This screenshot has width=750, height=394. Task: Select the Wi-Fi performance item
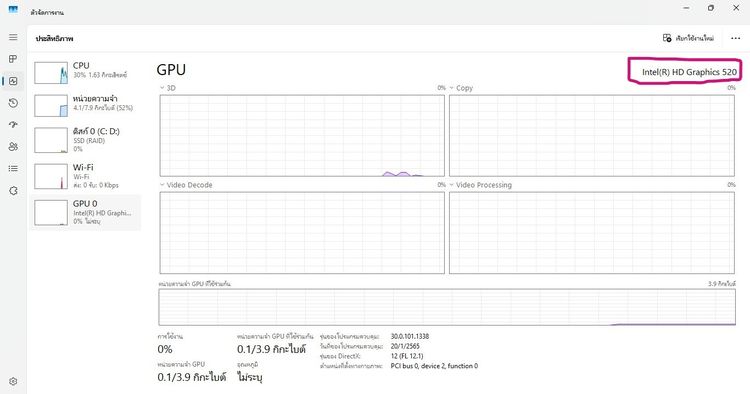[x=86, y=176]
